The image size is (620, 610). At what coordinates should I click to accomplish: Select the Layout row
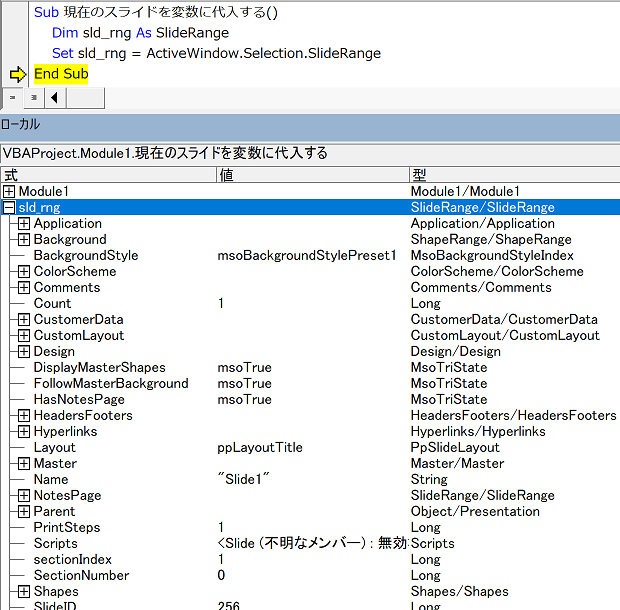coord(310,448)
